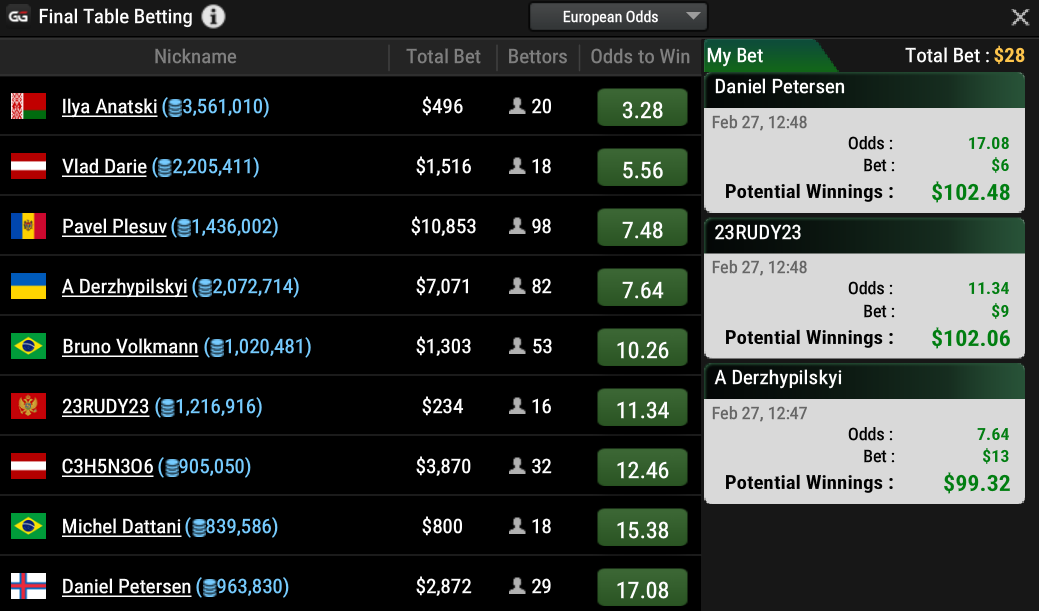
Task: Open Bruno Volkmann player name link
Action: [130, 347]
